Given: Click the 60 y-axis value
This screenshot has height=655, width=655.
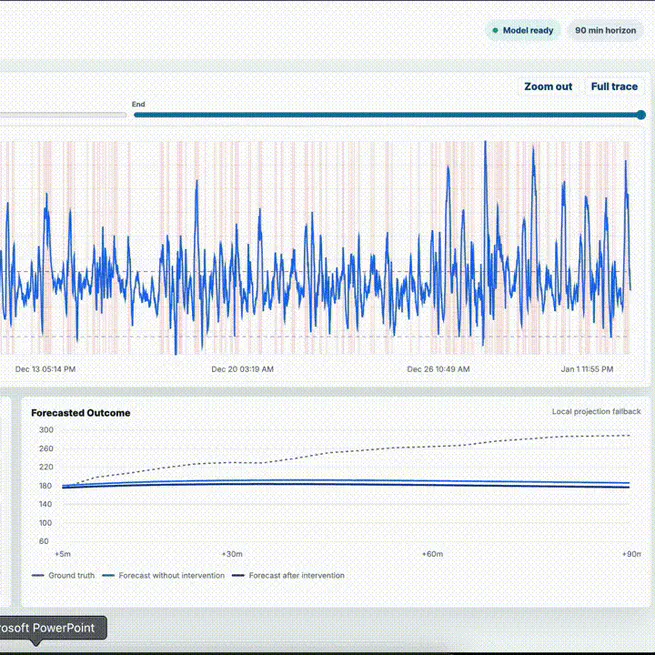Looking at the screenshot, I should coord(44,541).
